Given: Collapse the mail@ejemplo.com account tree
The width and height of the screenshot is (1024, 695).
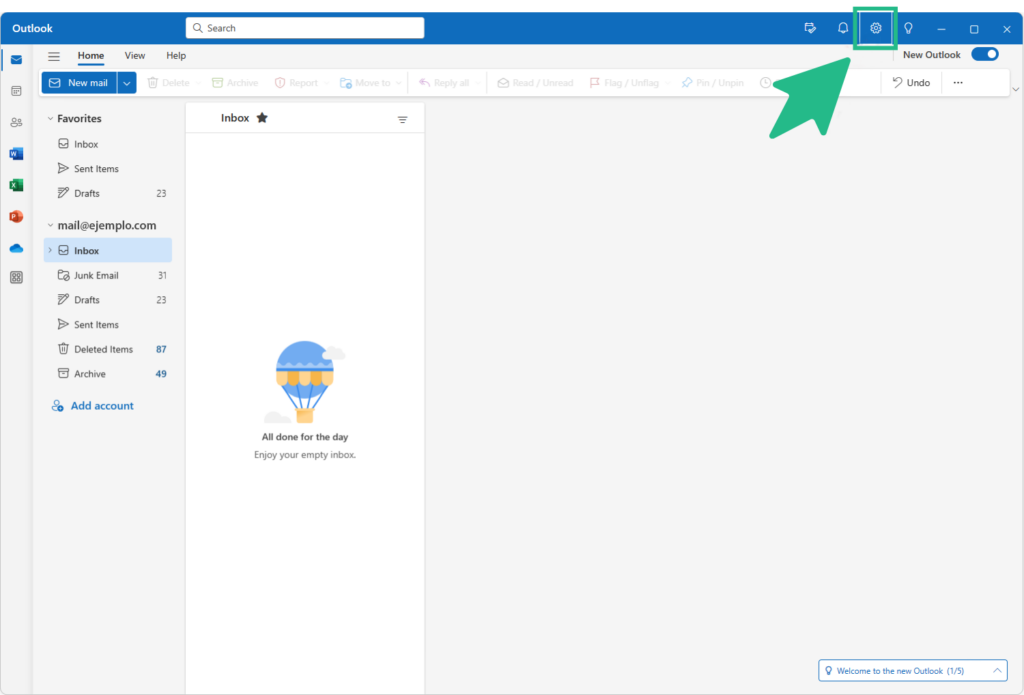Looking at the screenshot, I should pyautogui.click(x=50, y=226).
